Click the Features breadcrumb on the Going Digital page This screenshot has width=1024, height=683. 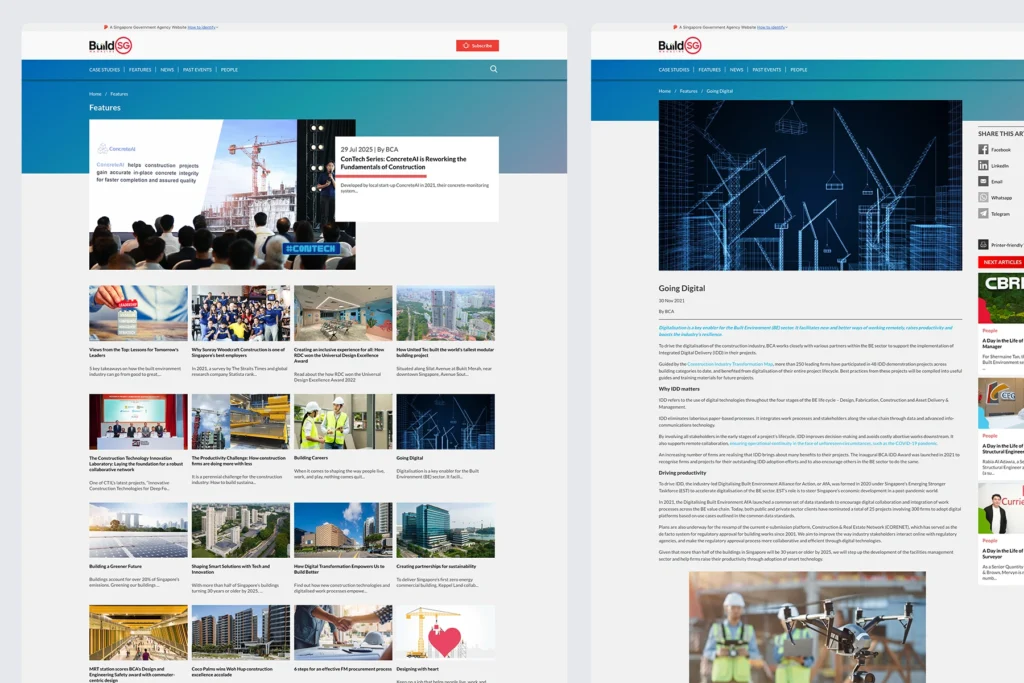tap(689, 91)
